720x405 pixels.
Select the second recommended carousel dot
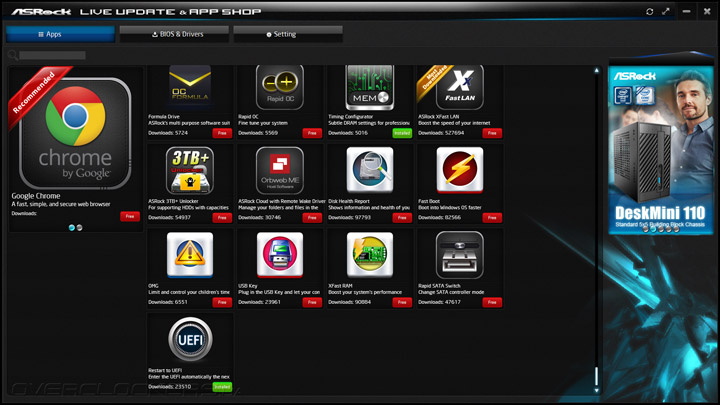[x=79, y=227]
